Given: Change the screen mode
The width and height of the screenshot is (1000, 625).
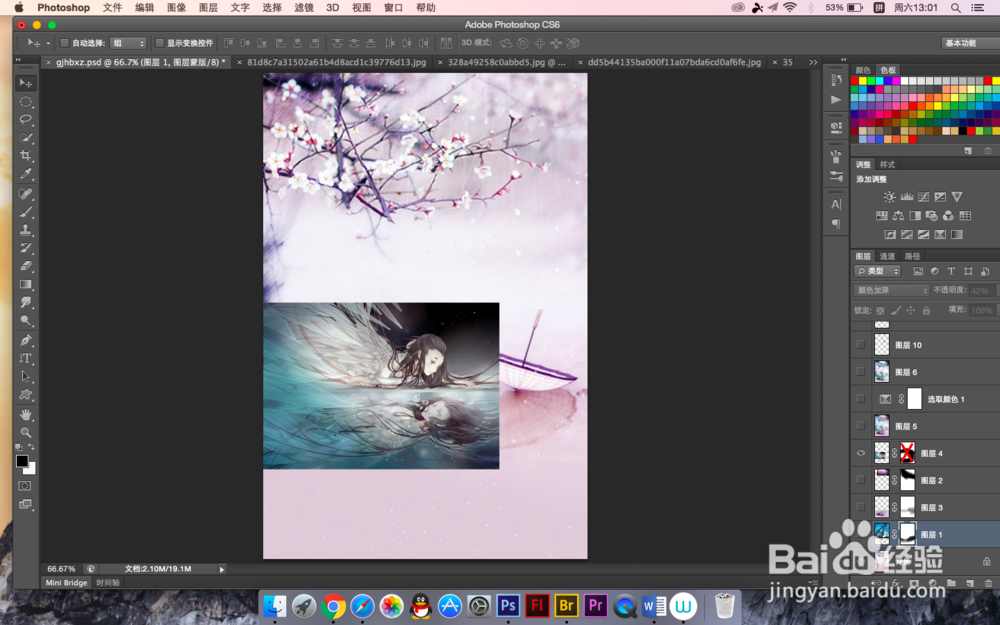Looking at the screenshot, I should pos(25,504).
